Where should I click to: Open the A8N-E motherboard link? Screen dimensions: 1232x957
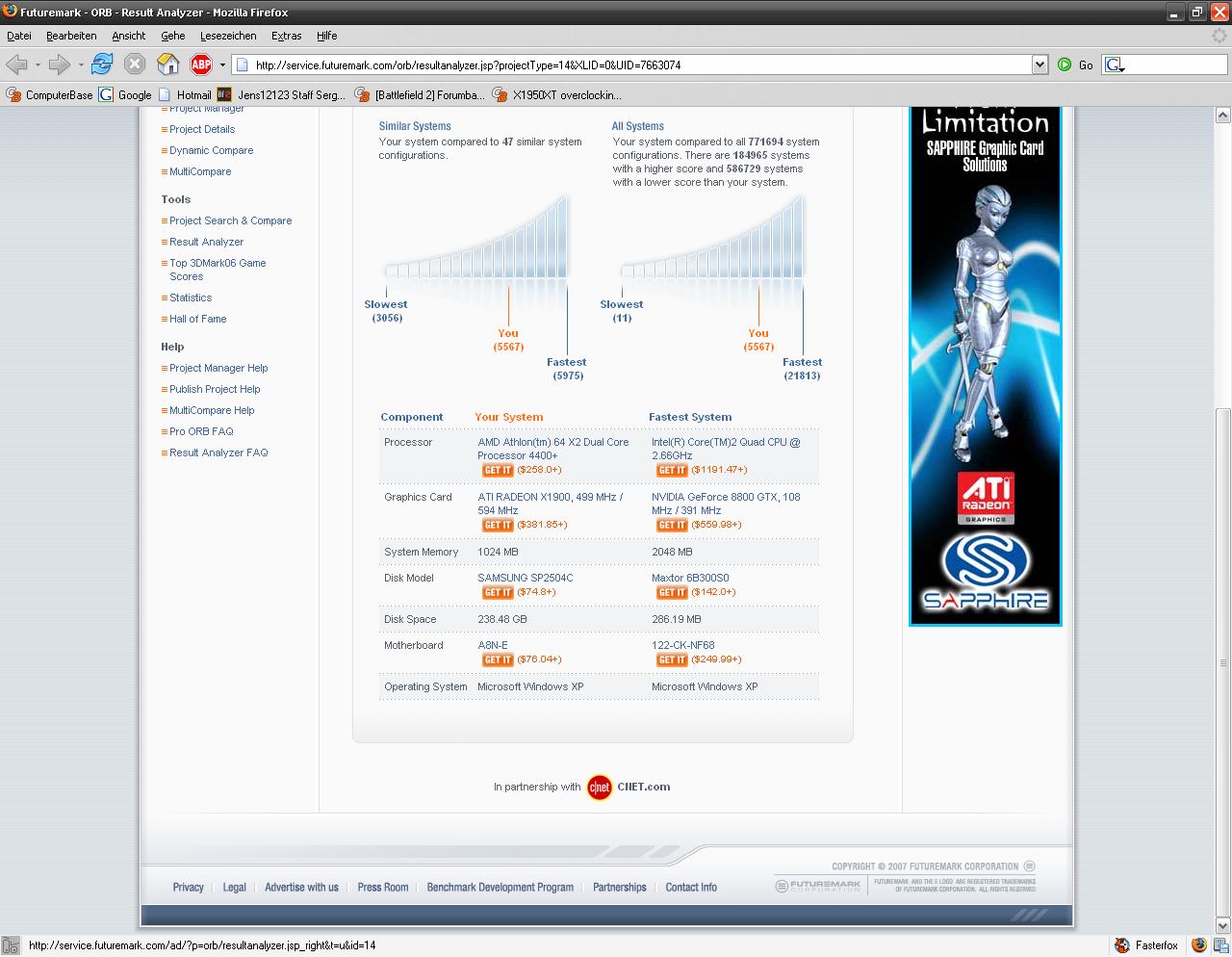coord(493,645)
